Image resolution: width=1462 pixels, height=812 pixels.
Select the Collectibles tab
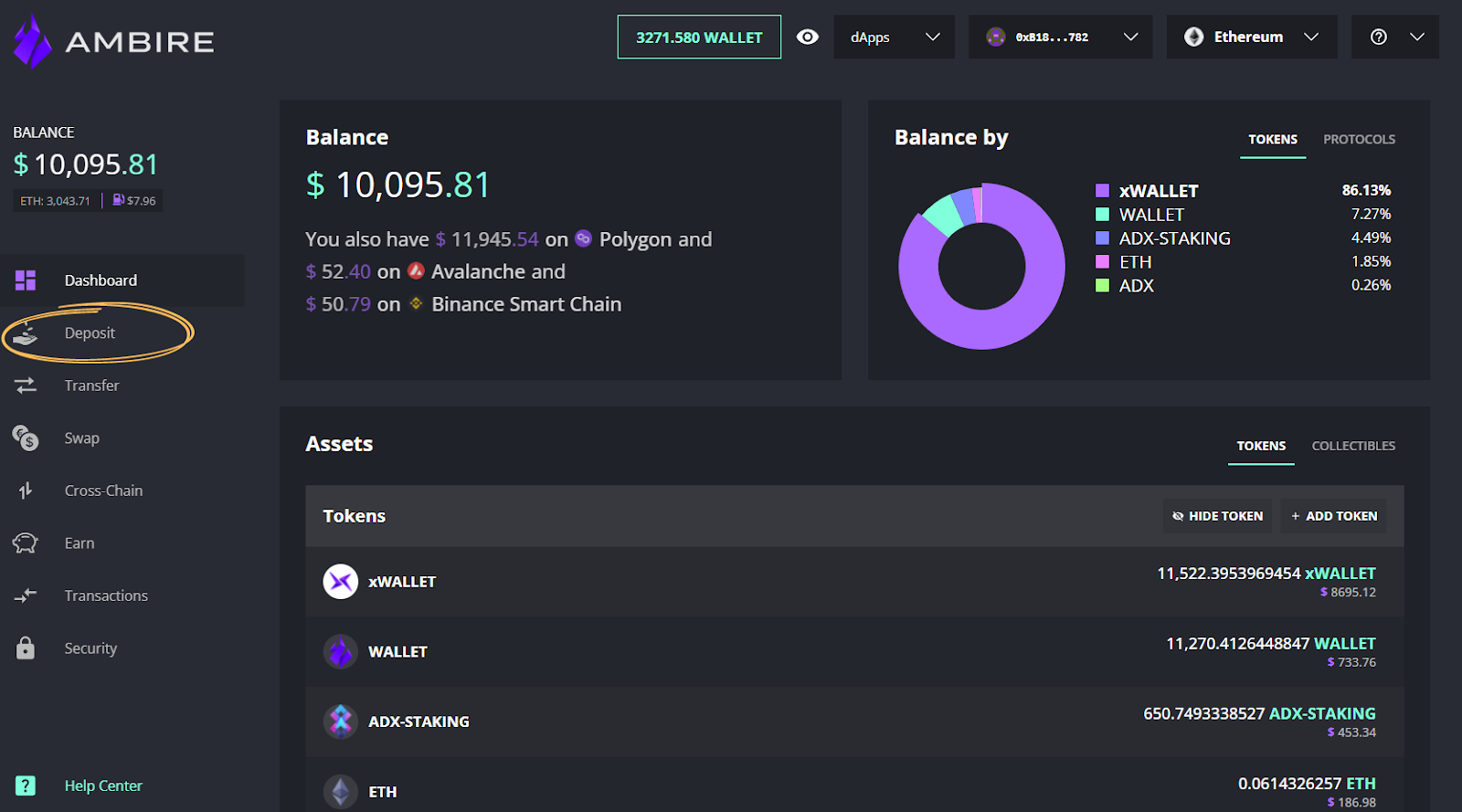1353,447
